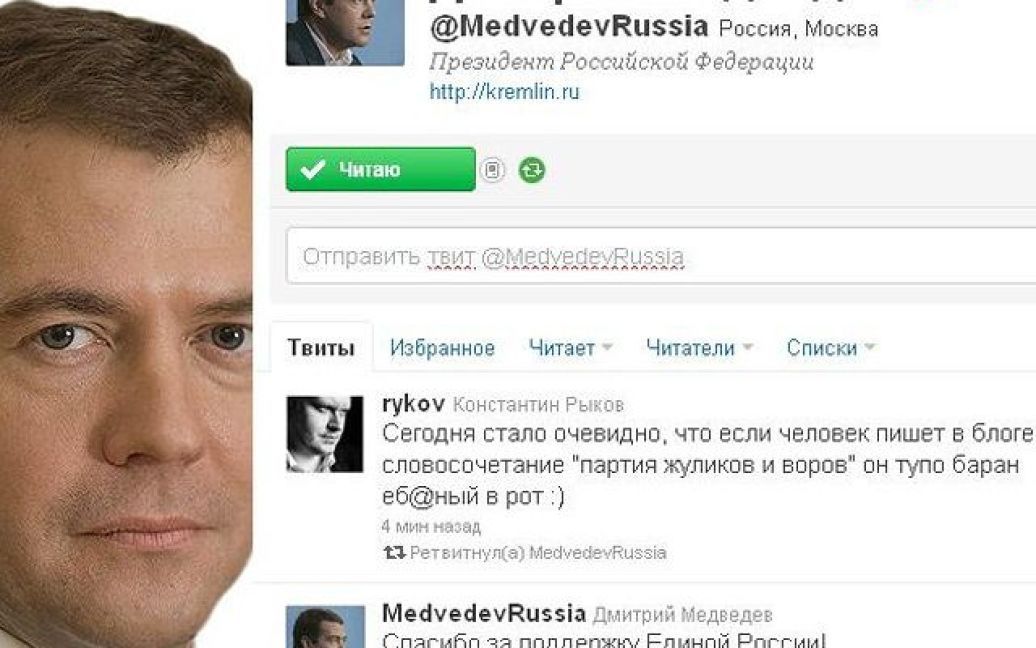The height and width of the screenshot is (648, 1036).
Task: Click the green retweets toggle icon
Action: (x=532, y=170)
